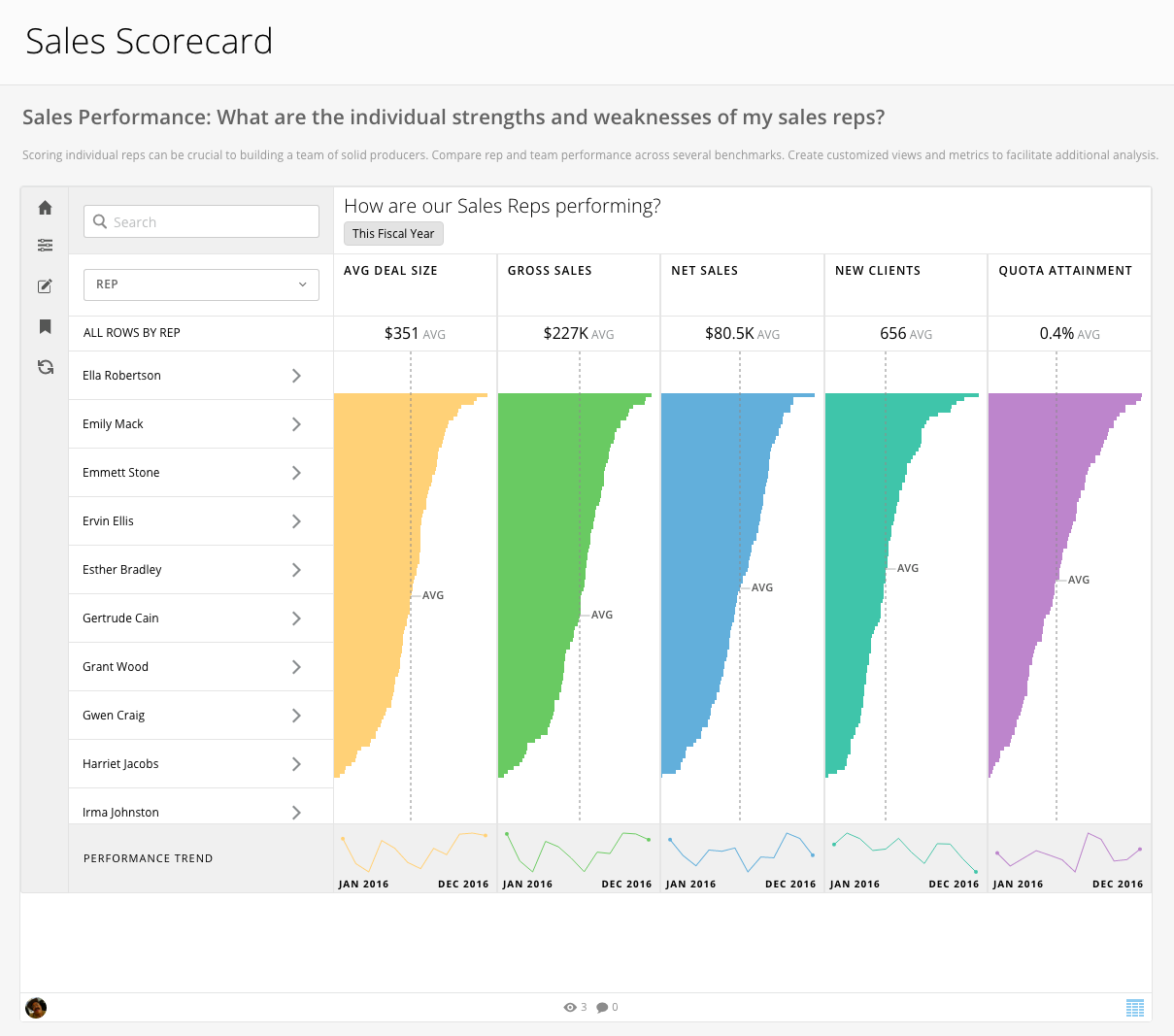The width and height of the screenshot is (1174, 1036).
Task: Click the bookmark icon in the sidebar
Action: click(x=45, y=327)
